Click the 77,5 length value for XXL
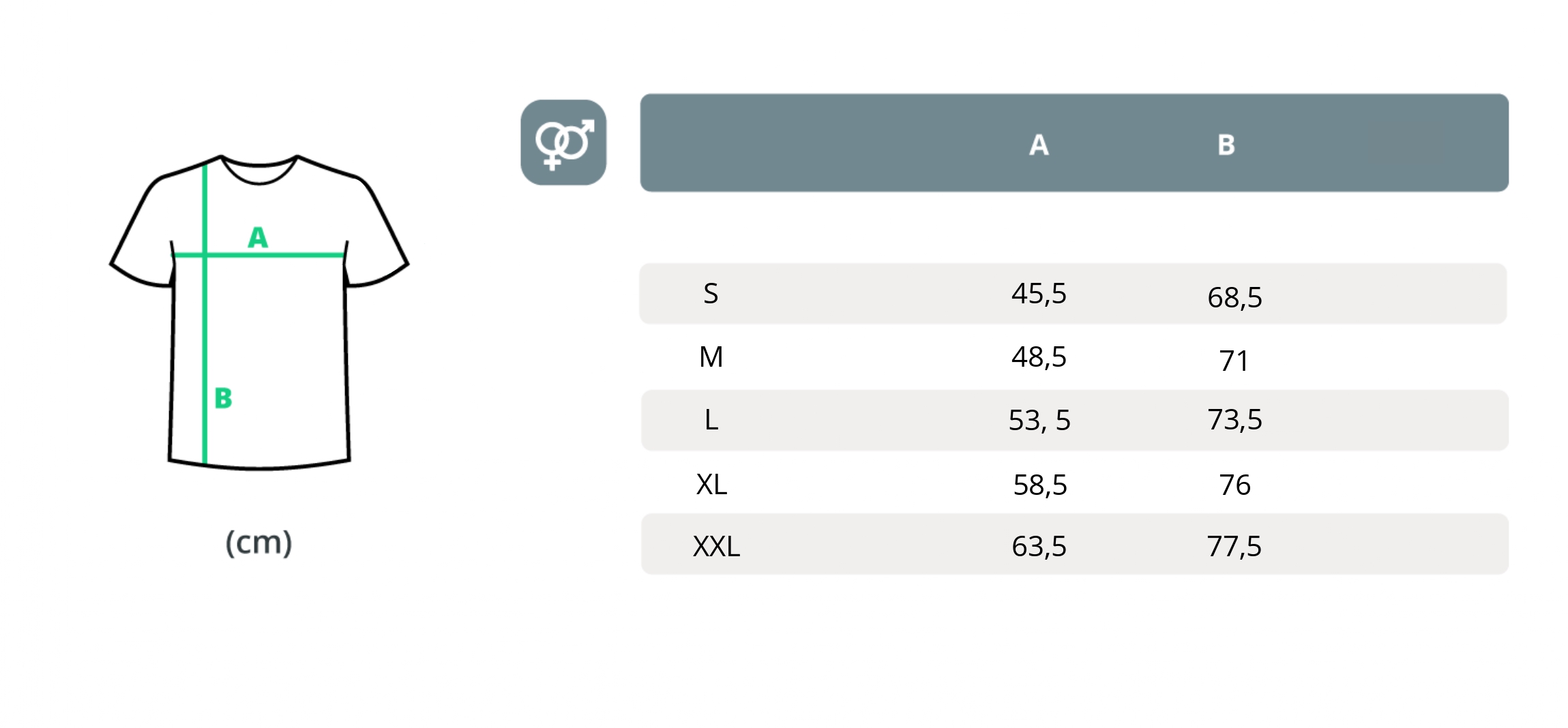 coord(1234,547)
